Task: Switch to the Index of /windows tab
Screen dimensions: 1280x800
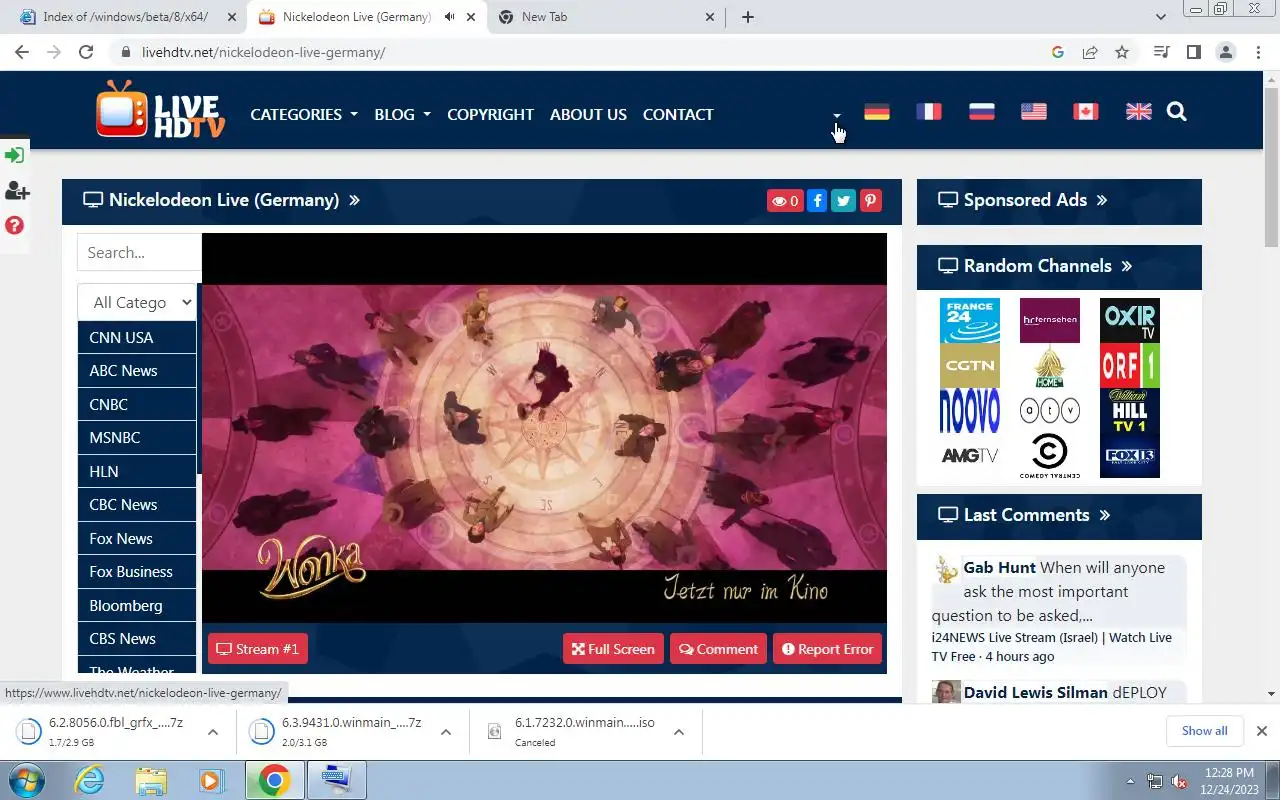Action: click(125, 17)
